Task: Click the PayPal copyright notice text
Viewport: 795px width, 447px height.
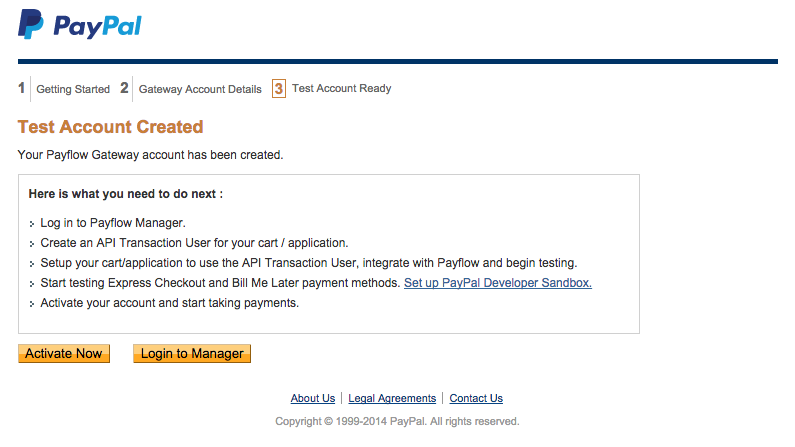Action: click(x=397, y=421)
